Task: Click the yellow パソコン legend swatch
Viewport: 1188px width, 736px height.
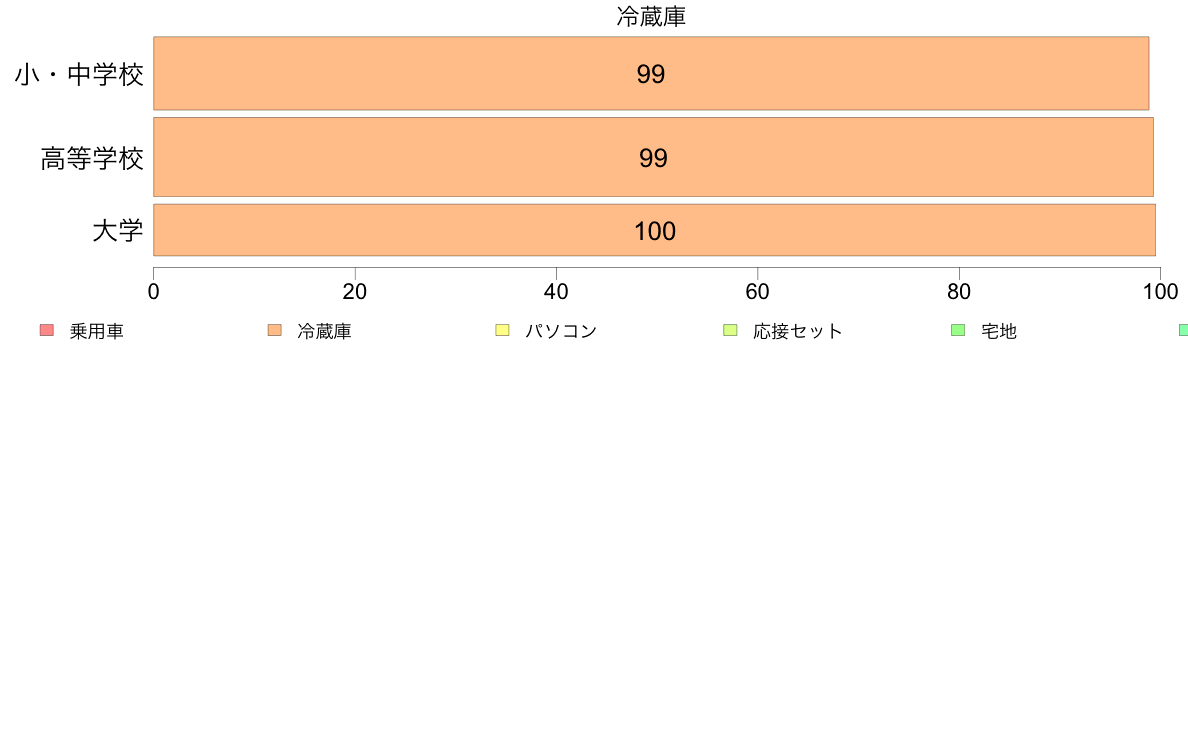Action: (x=502, y=330)
